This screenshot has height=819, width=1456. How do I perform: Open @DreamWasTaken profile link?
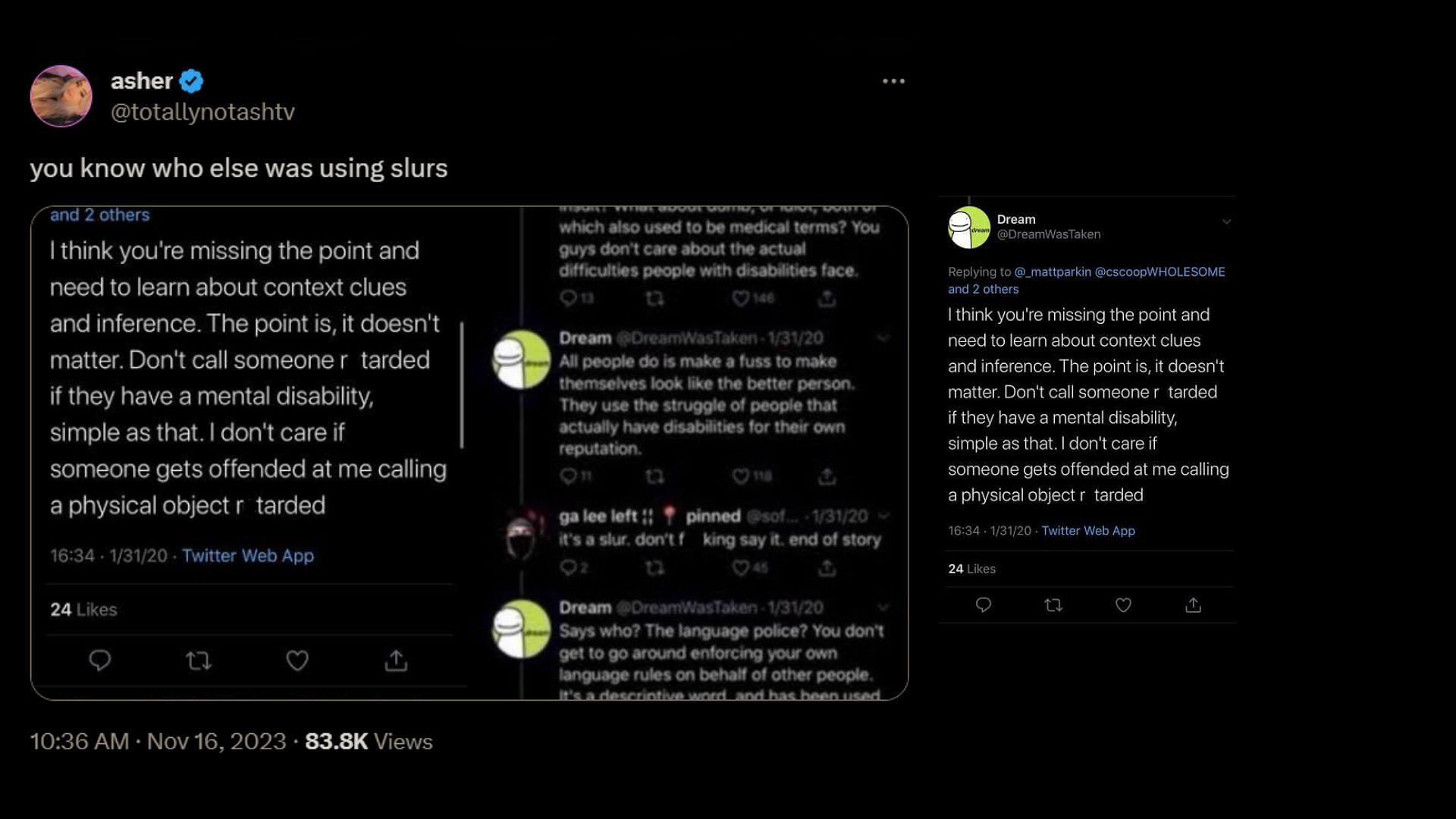1049,234
